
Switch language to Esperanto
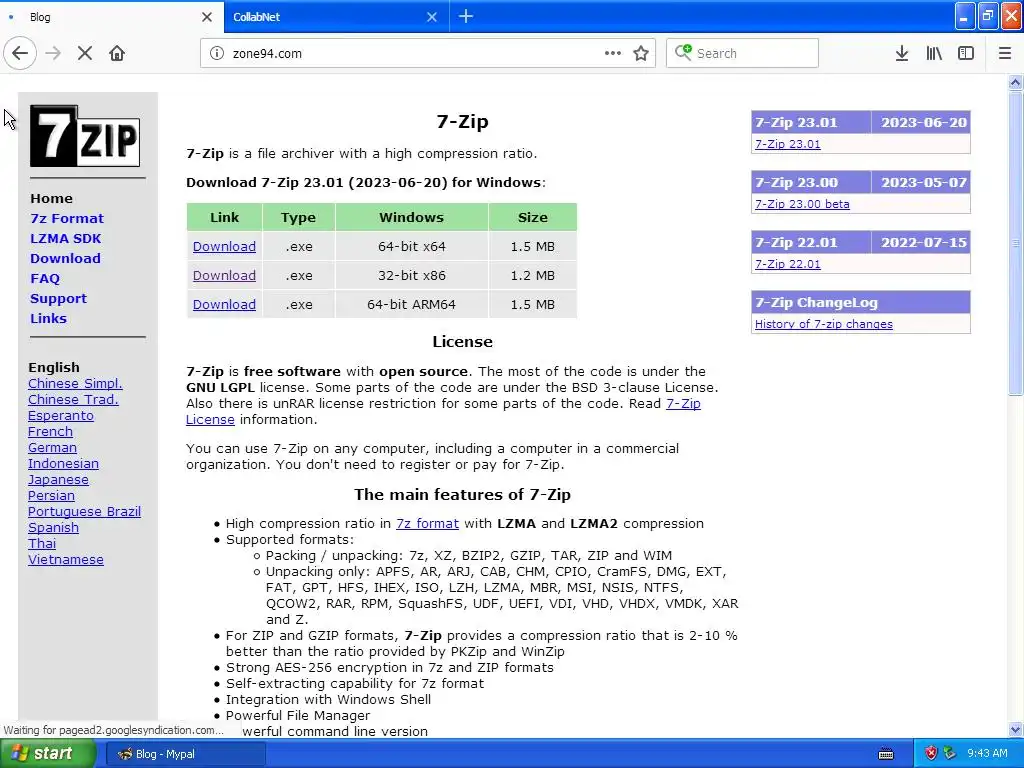[x=61, y=415]
